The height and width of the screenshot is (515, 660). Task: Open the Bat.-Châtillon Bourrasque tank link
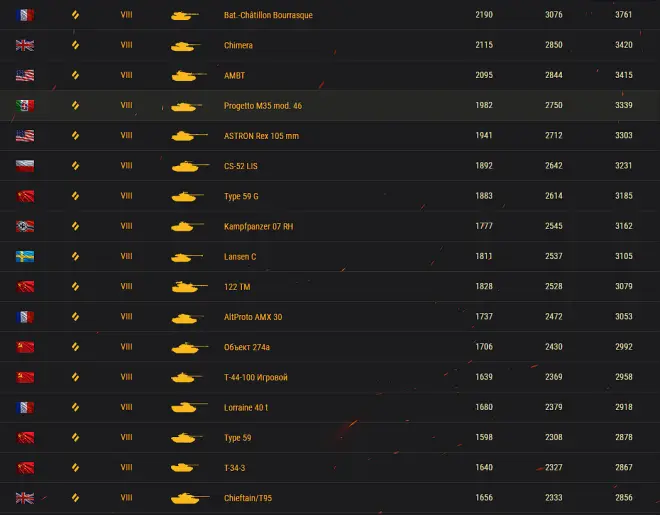(266, 15)
